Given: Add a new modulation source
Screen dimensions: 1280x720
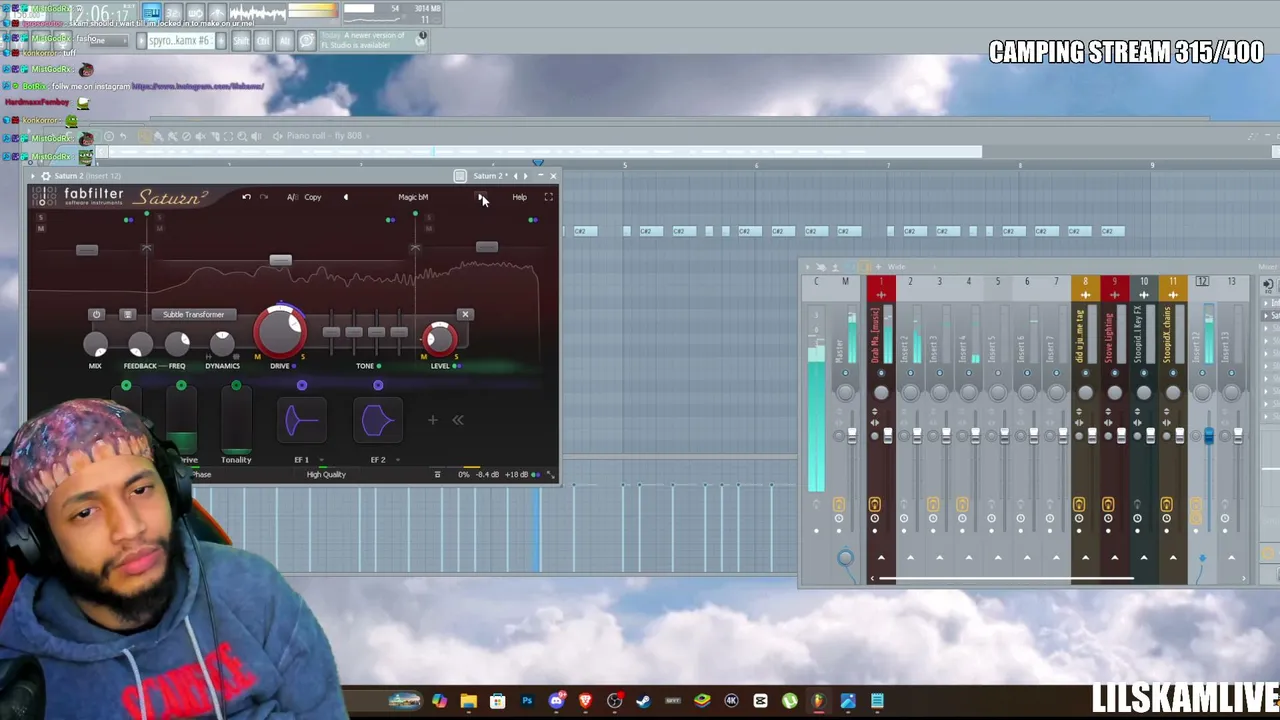Looking at the screenshot, I should 432,420.
